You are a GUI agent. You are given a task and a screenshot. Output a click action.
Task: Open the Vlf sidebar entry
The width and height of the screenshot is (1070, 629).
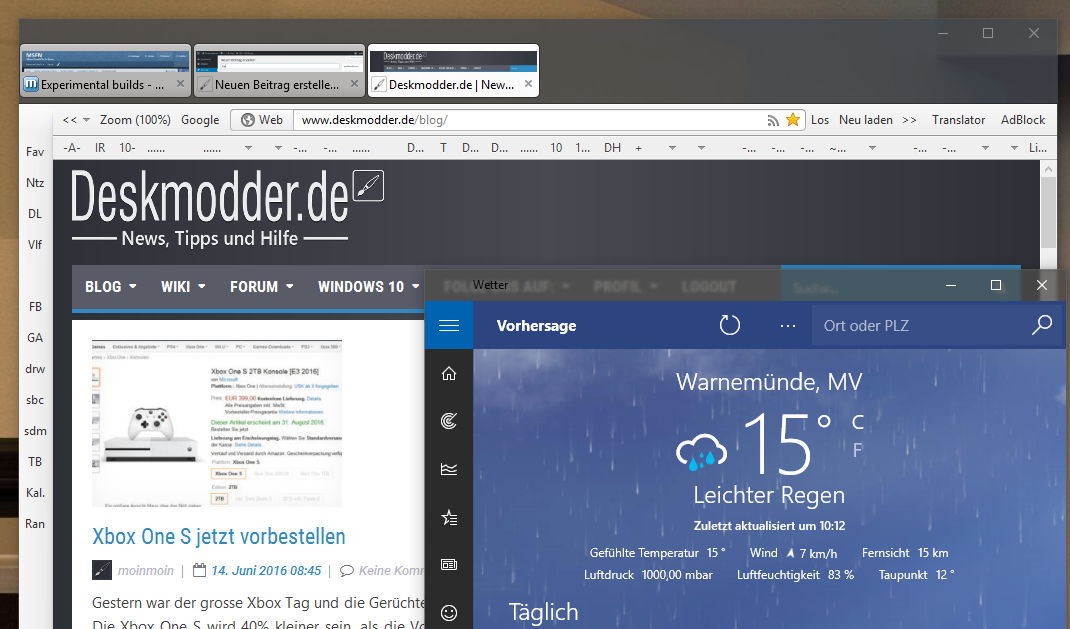[35, 245]
